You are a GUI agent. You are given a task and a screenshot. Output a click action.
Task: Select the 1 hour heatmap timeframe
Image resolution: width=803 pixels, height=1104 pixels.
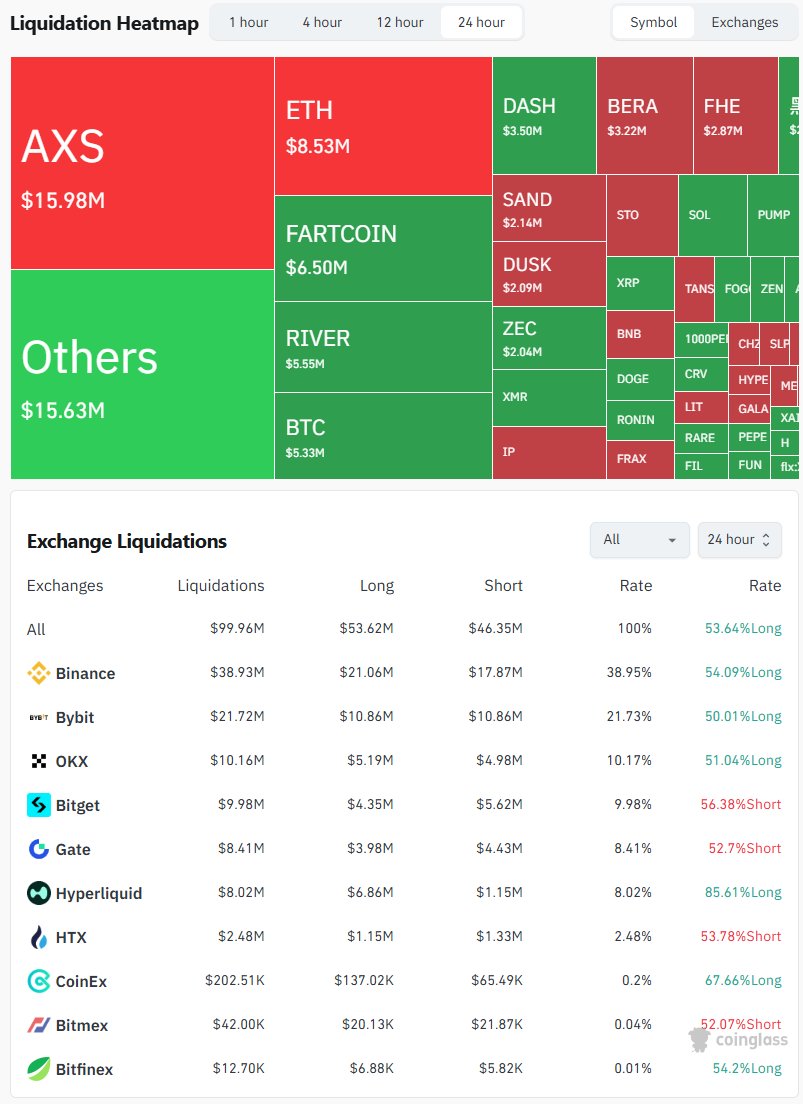pyautogui.click(x=248, y=22)
